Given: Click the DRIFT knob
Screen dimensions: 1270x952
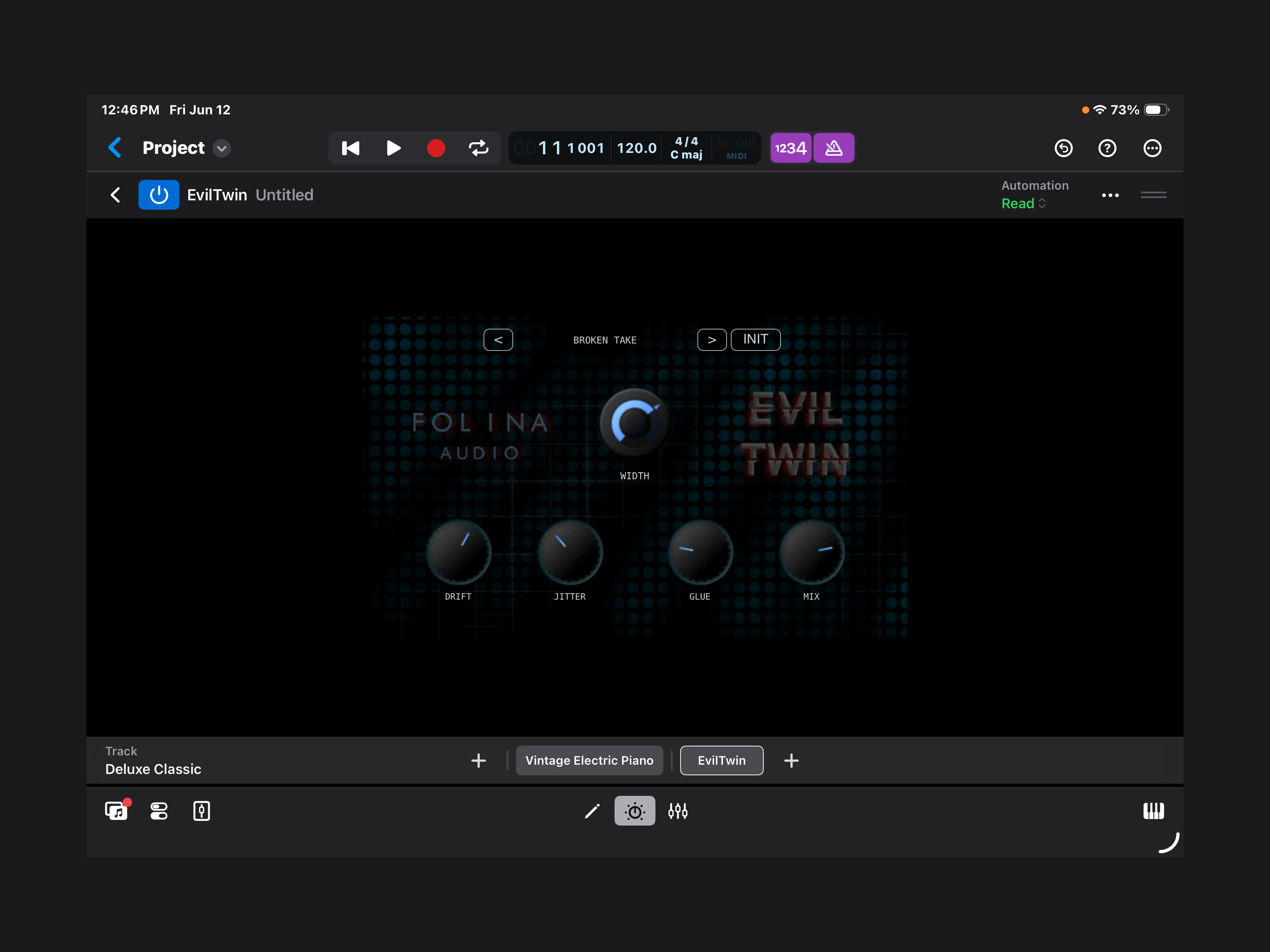Looking at the screenshot, I should (x=458, y=552).
